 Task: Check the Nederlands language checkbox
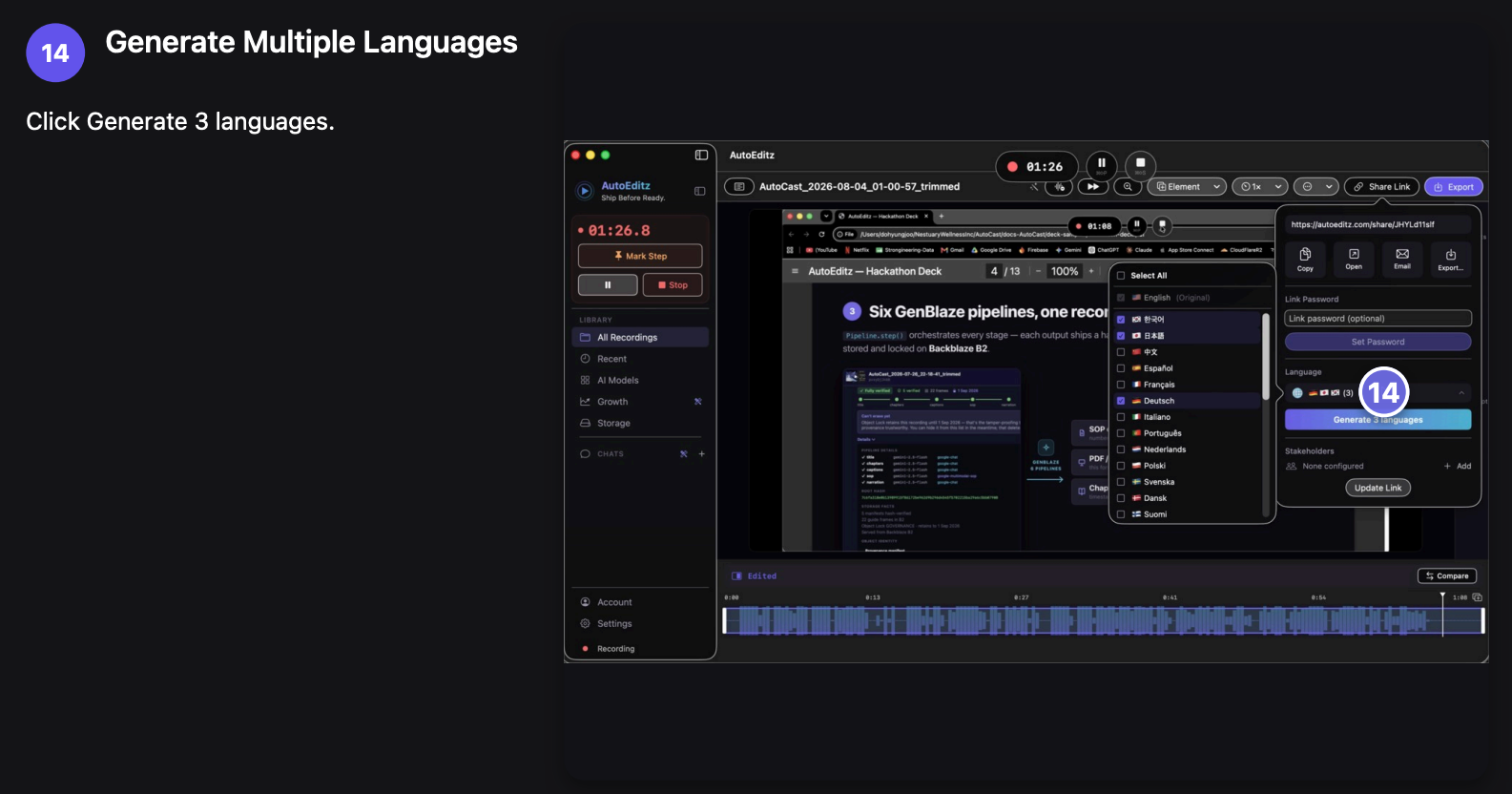(1121, 449)
